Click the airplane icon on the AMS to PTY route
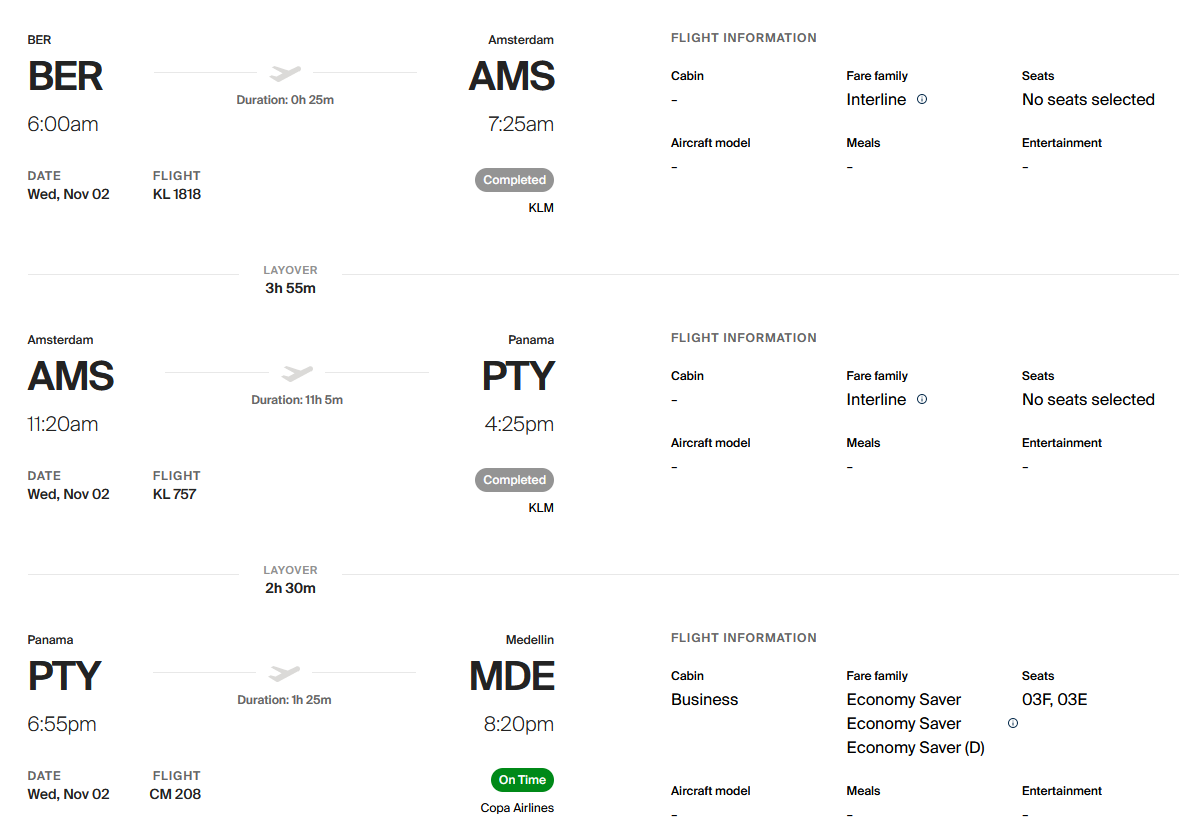 [297, 373]
